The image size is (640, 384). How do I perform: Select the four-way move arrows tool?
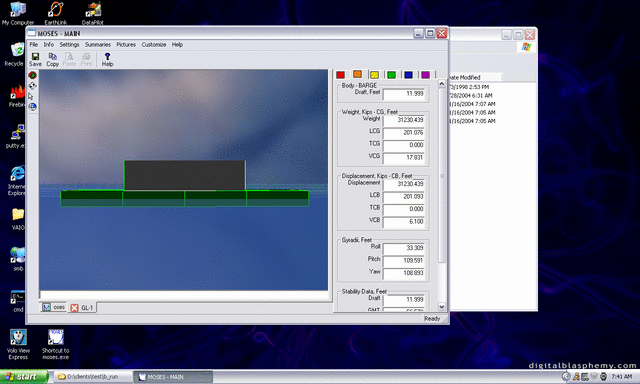33,86
